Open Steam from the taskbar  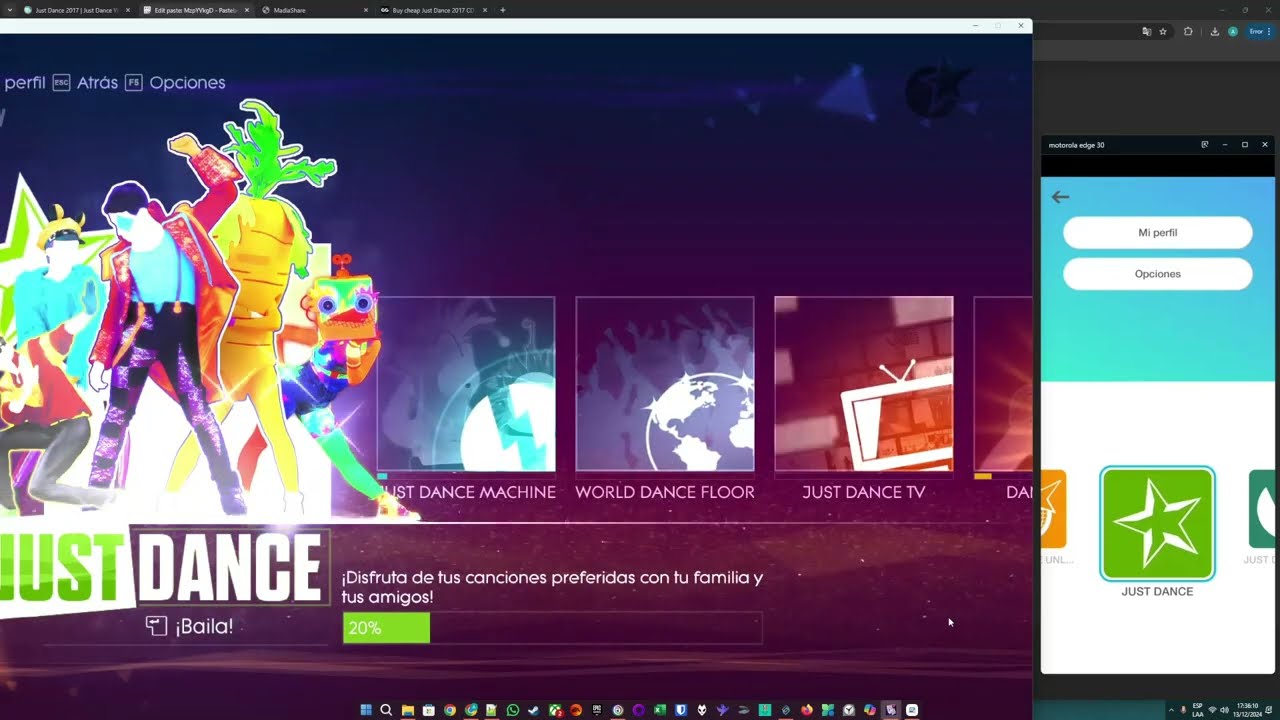(533, 710)
